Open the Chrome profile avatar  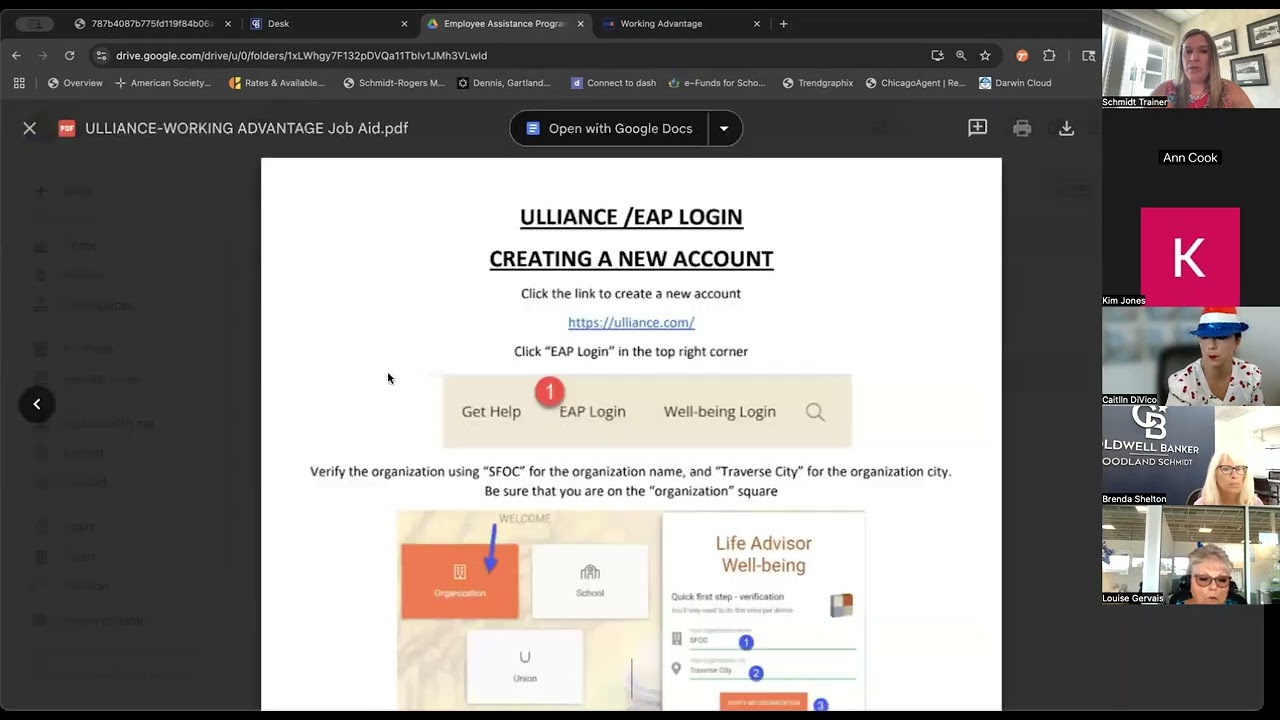point(1021,55)
